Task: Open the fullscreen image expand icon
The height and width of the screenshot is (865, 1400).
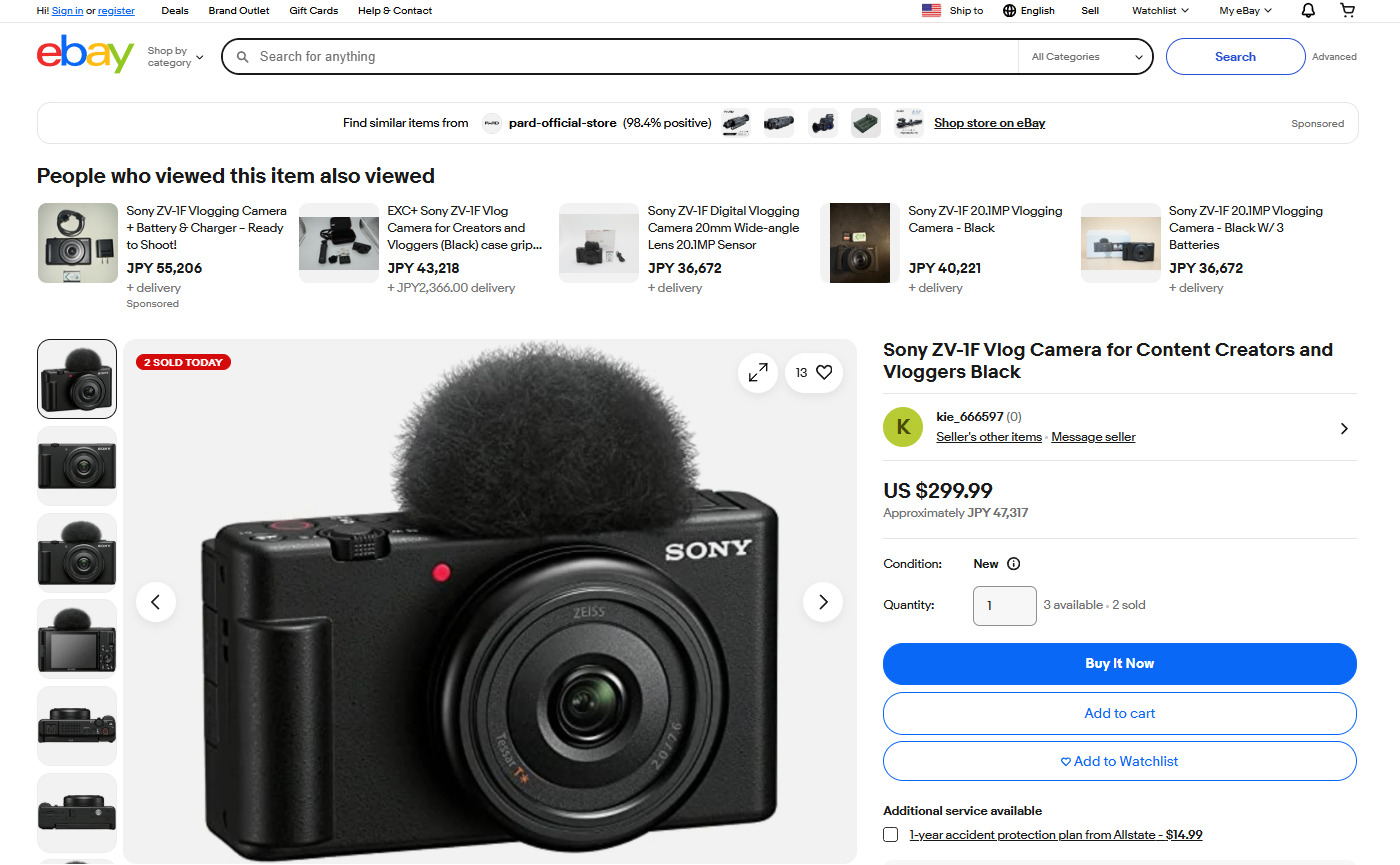Action: (x=758, y=372)
